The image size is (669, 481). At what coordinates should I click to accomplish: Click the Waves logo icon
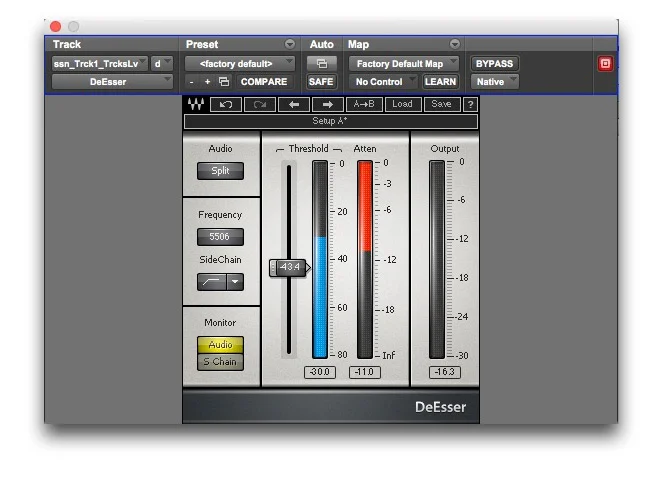pos(196,104)
